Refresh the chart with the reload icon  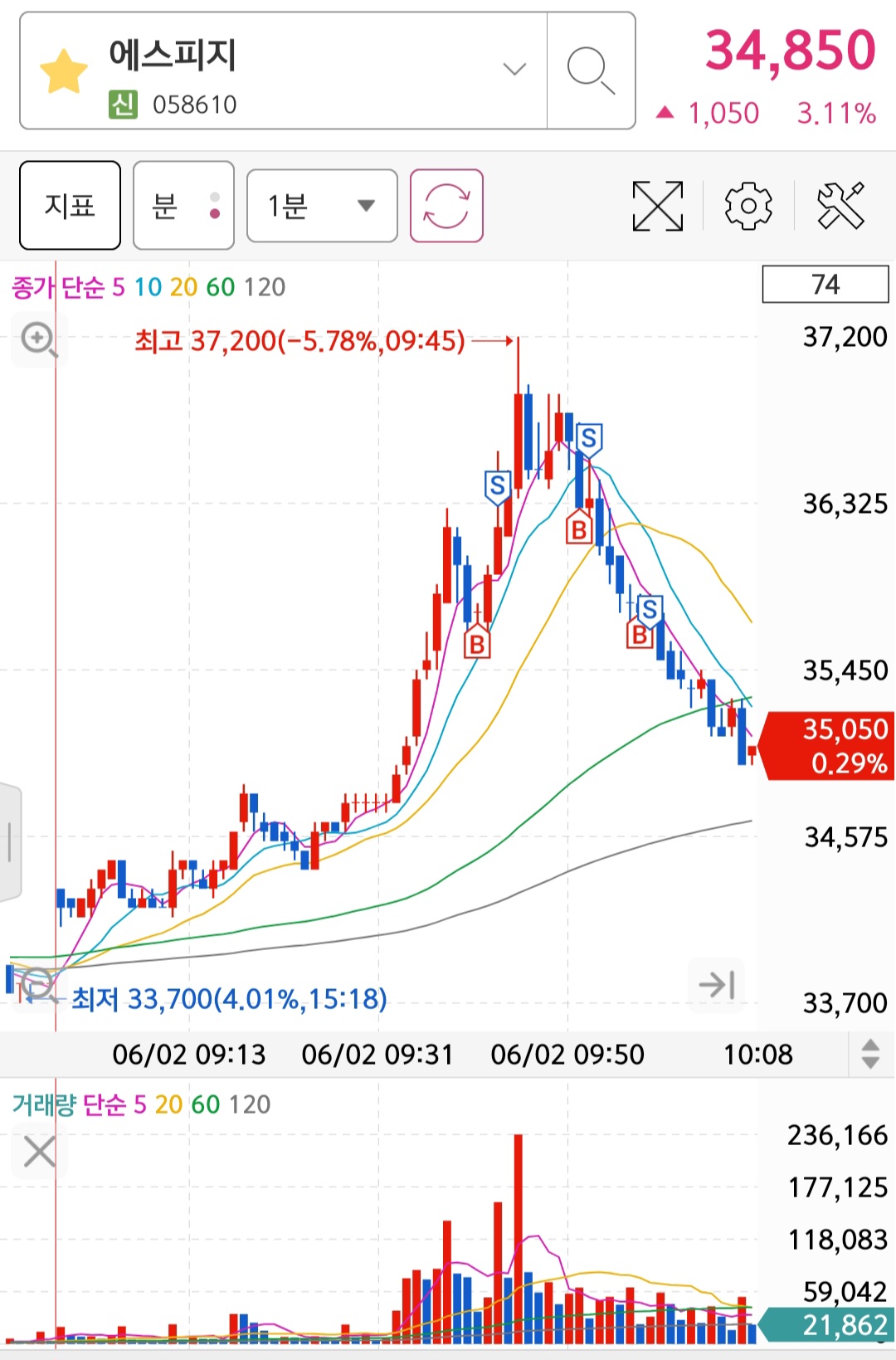coord(446,206)
